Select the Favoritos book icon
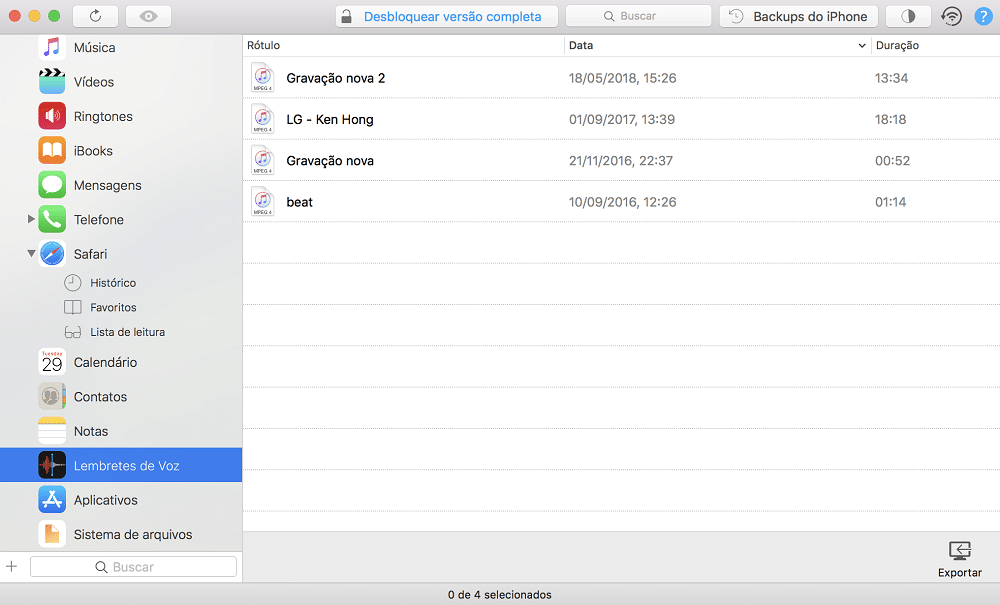 click(x=73, y=307)
